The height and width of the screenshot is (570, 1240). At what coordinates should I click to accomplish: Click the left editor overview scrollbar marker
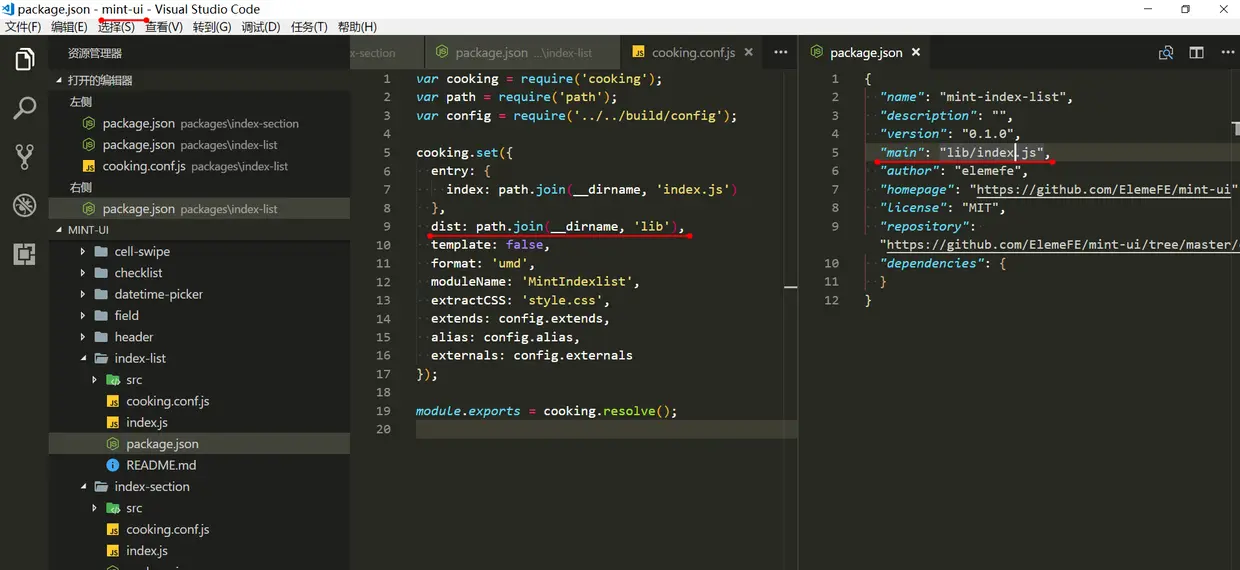[791, 287]
